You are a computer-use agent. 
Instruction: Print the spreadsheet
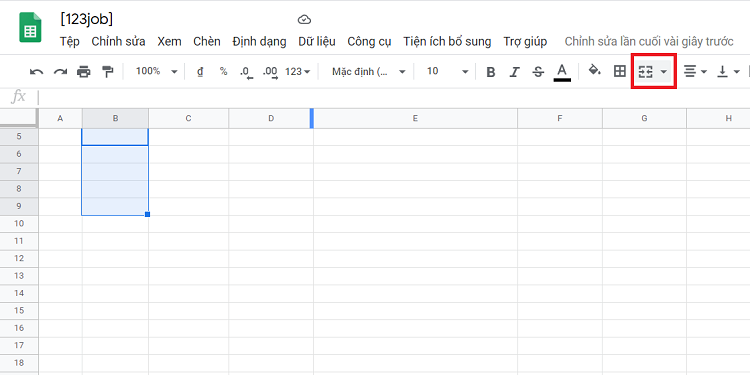[x=84, y=72]
